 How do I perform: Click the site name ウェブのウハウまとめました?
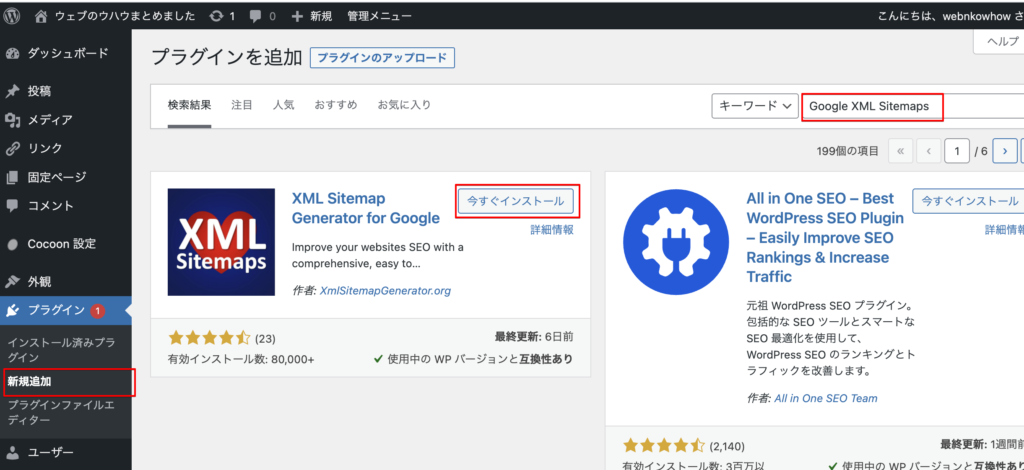pyautogui.click(x=125, y=16)
